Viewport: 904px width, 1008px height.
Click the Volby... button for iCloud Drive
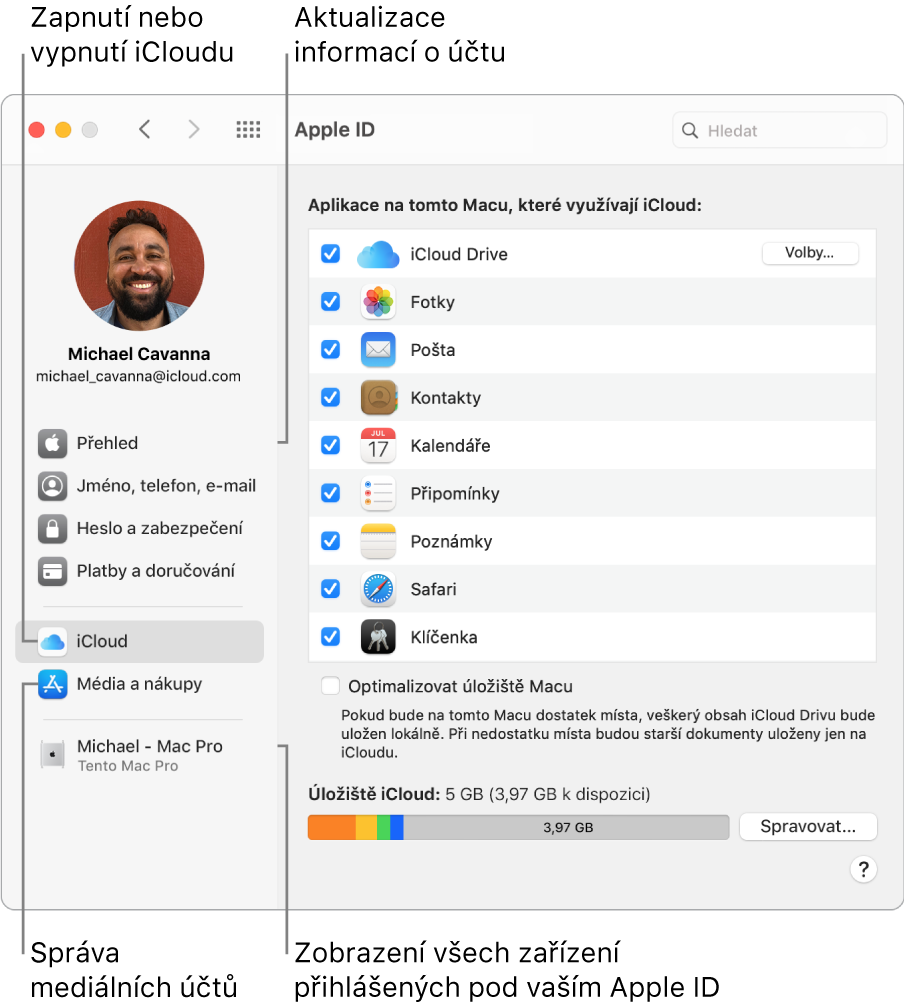coord(810,253)
